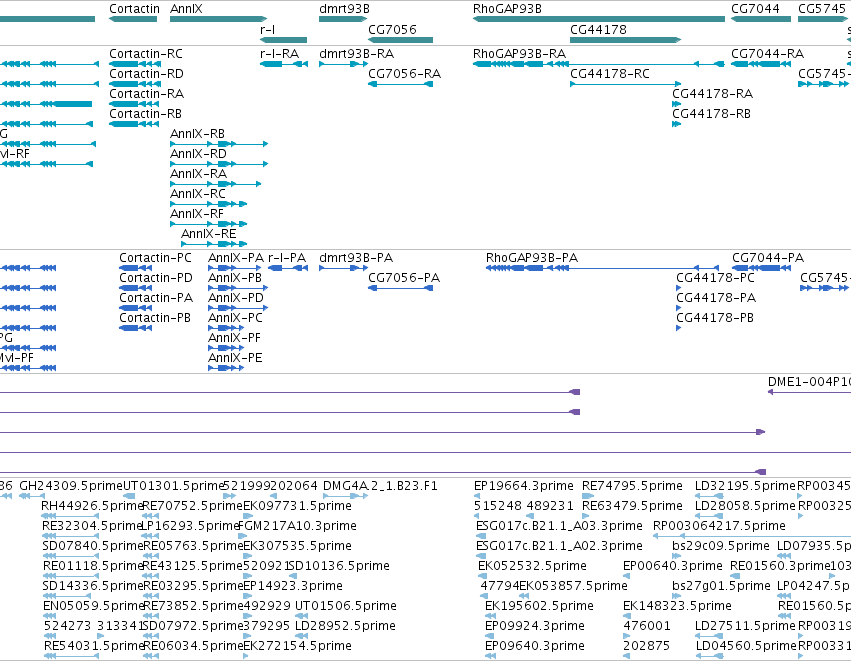Click EST ESG017c.B21.1_A03.3prime

coord(480,536)
